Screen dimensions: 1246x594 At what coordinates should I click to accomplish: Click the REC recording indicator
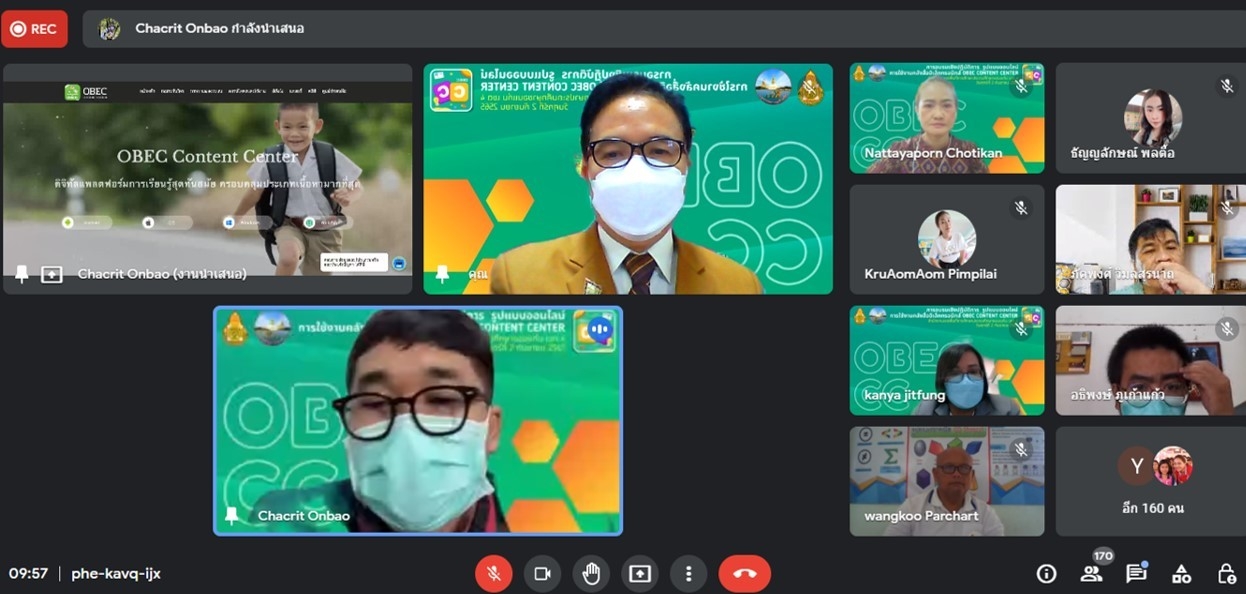[x=34, y=29]
